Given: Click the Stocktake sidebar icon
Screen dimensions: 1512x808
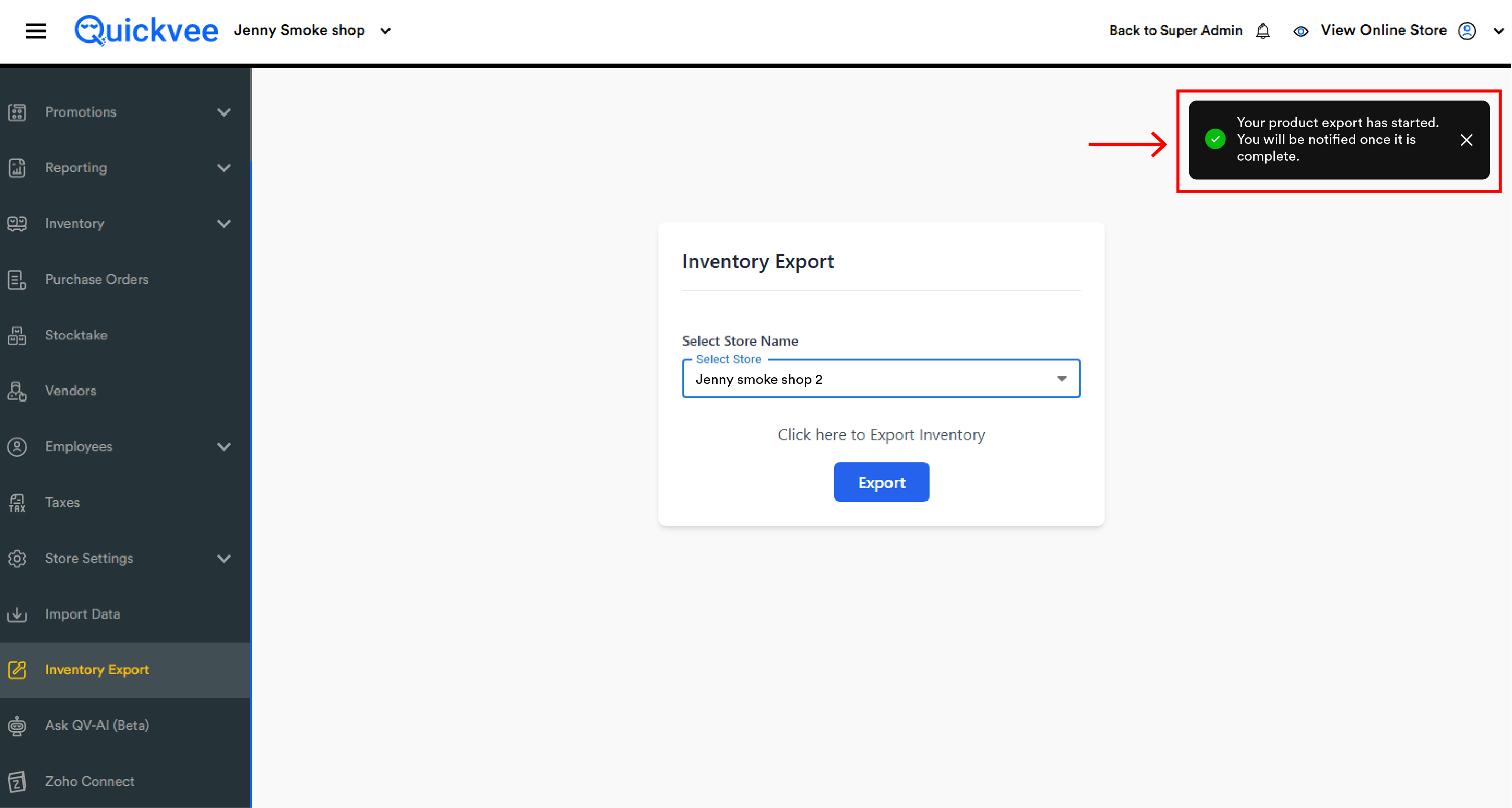Looking at the screenshot, I should click(17, 335).
